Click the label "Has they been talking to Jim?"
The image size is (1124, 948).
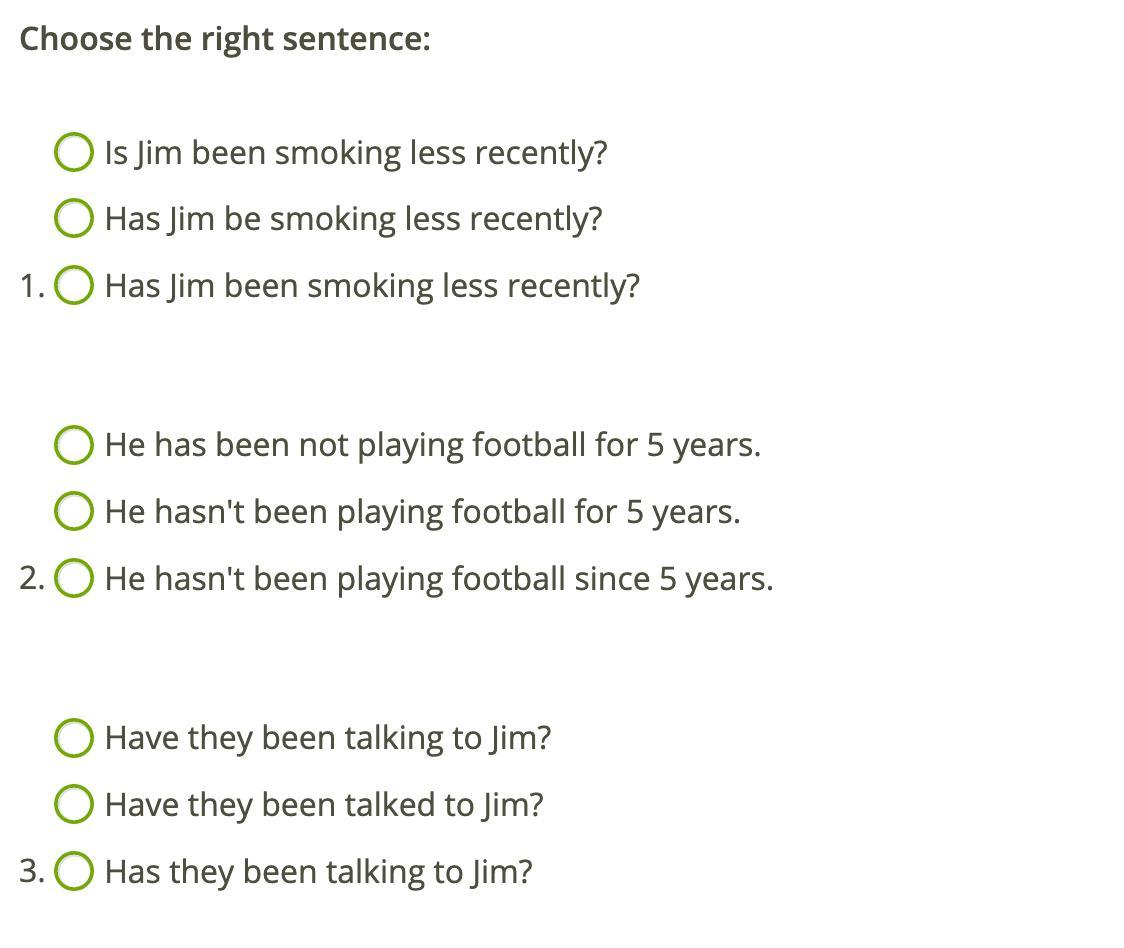[319, 872]
